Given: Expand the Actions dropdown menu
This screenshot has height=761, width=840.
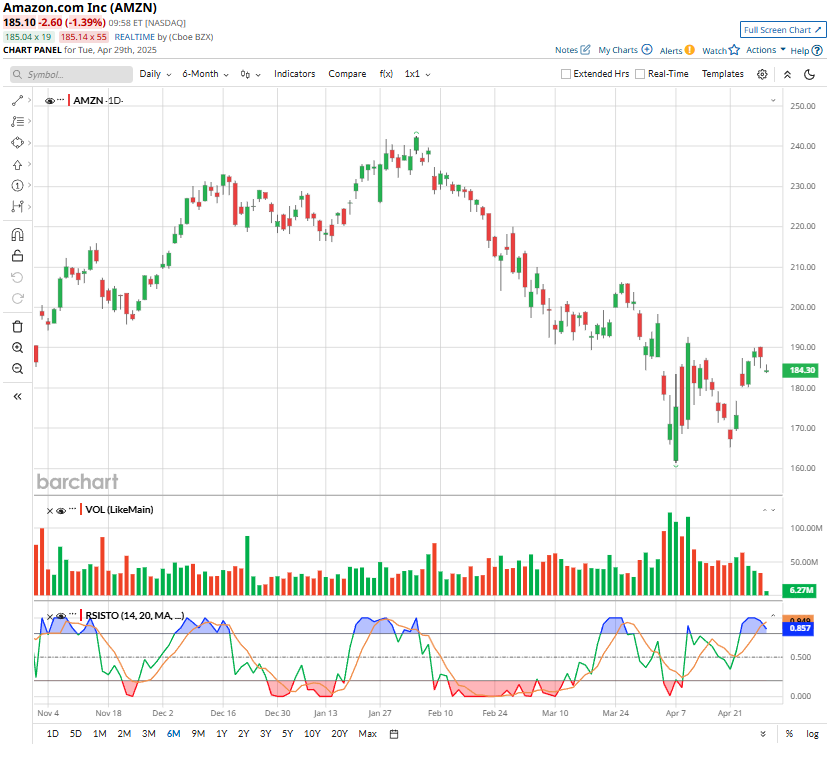Looking at the screenshot, I should pos(766,50).
